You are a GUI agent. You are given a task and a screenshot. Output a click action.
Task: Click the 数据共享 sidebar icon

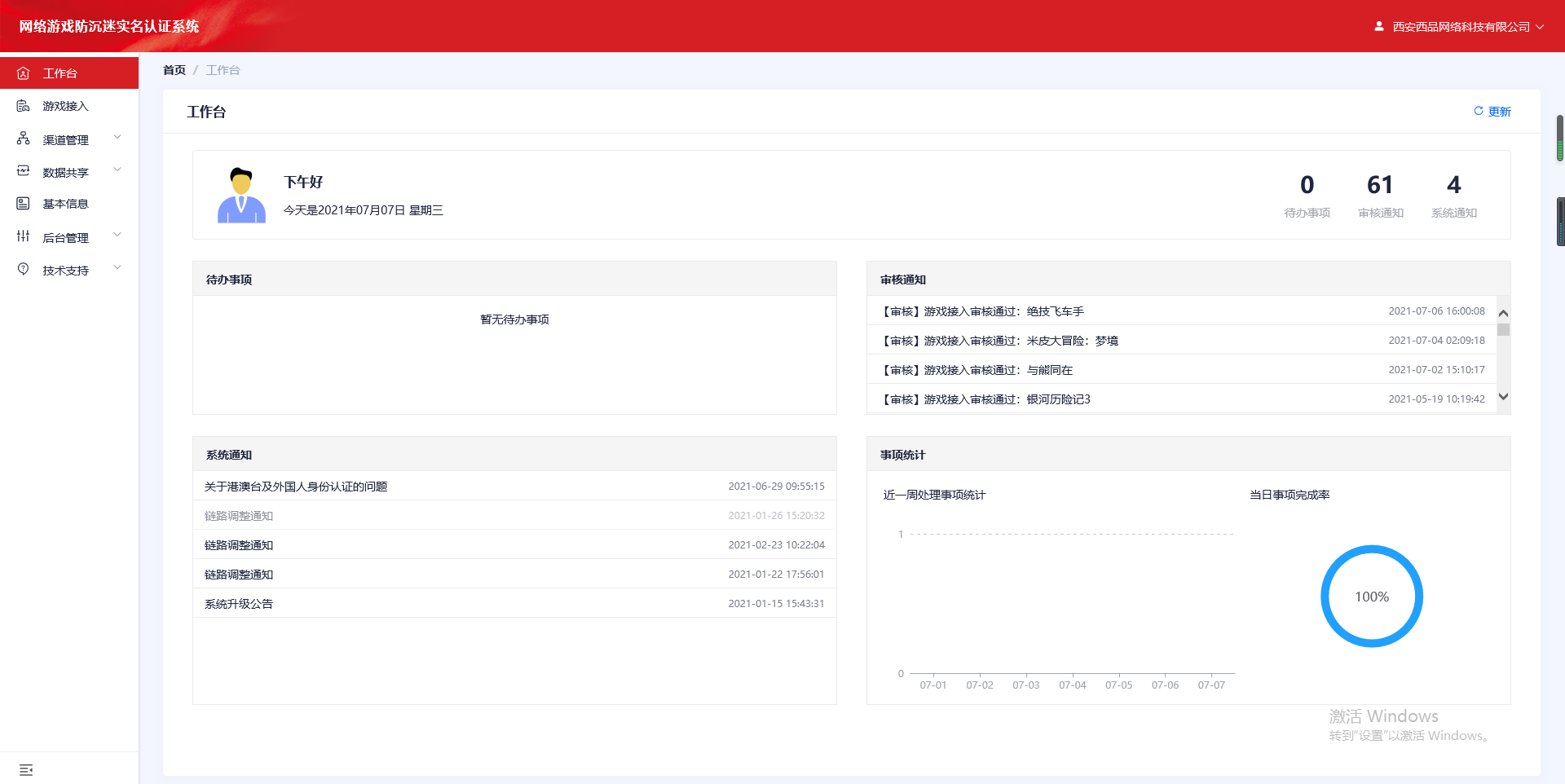pyautogui.click(x=24, y=171)
